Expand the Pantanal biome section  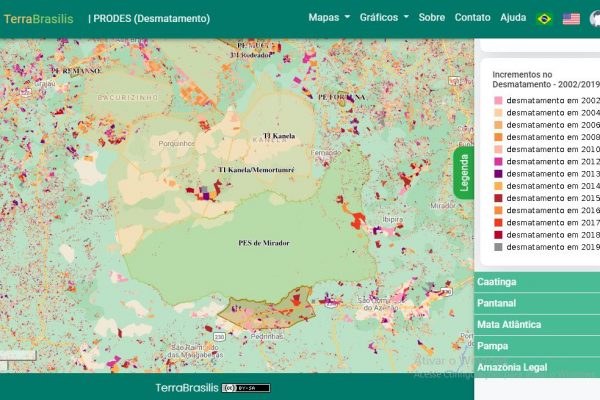tap(536, 303)
